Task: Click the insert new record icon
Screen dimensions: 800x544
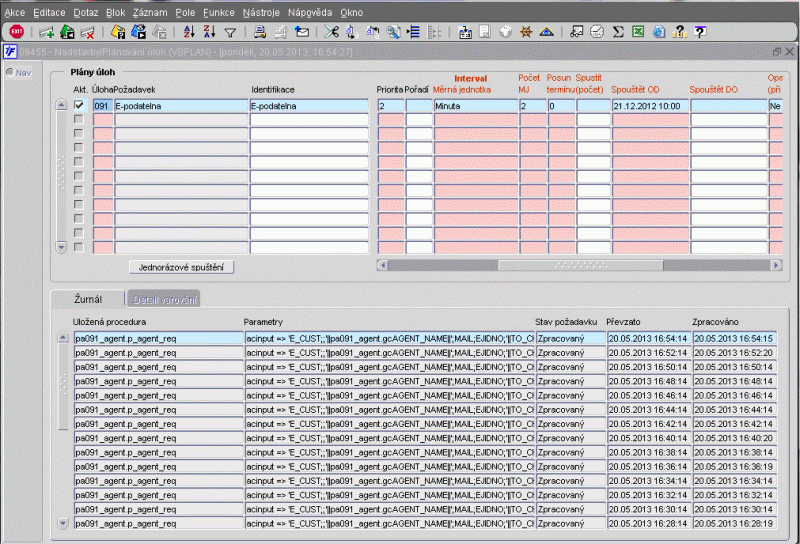Action: (x=46, y=32)
